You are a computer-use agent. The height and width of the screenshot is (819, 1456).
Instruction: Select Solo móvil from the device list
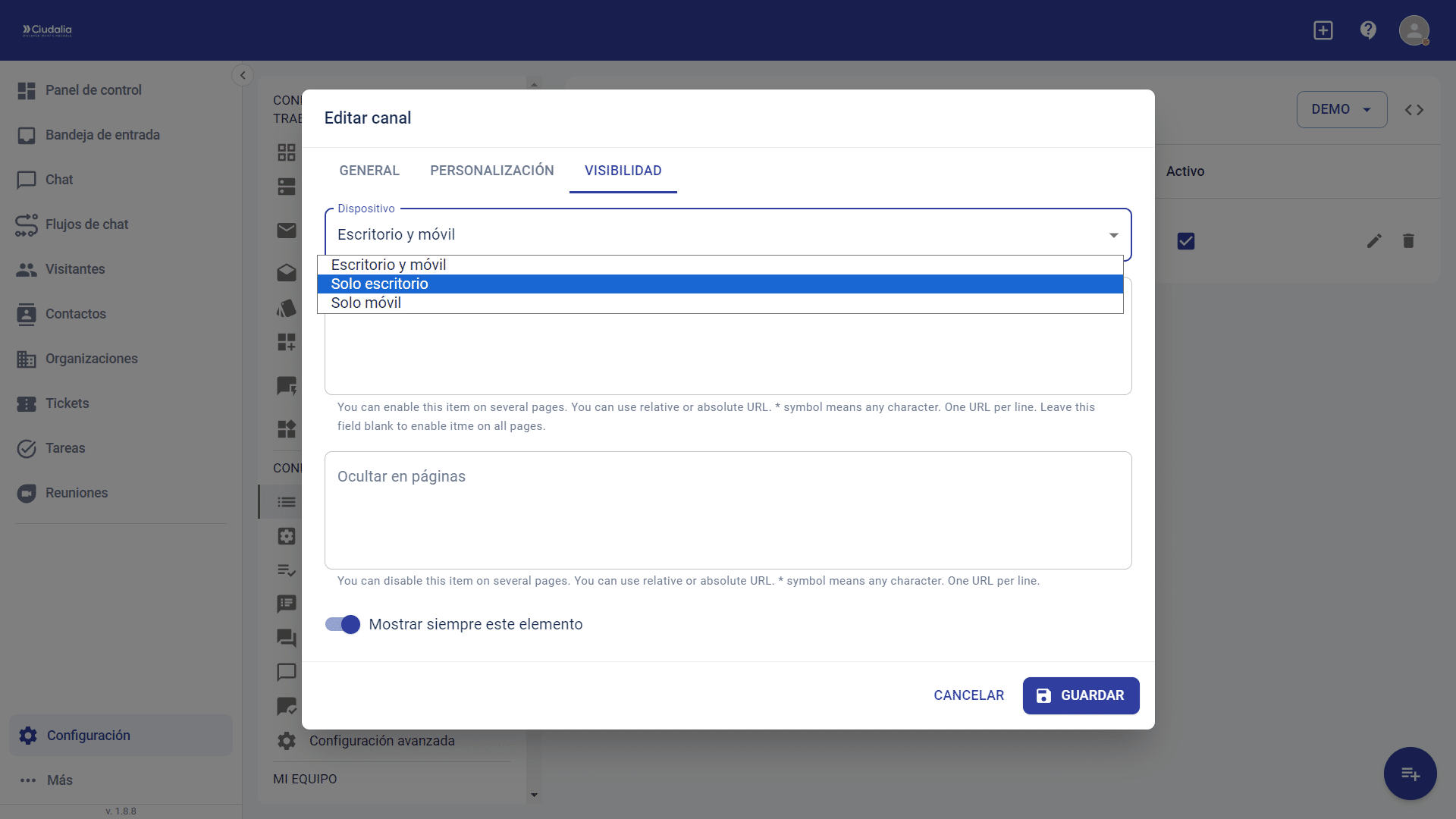point(366,303)
